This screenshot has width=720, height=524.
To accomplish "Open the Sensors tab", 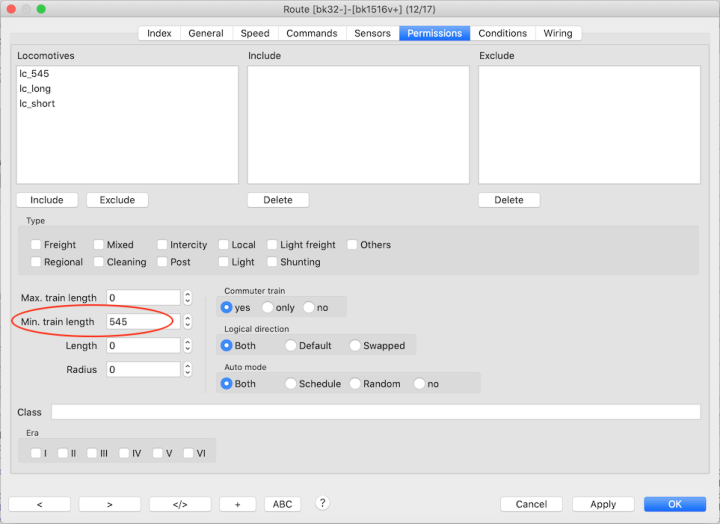I will pos(372,33).
